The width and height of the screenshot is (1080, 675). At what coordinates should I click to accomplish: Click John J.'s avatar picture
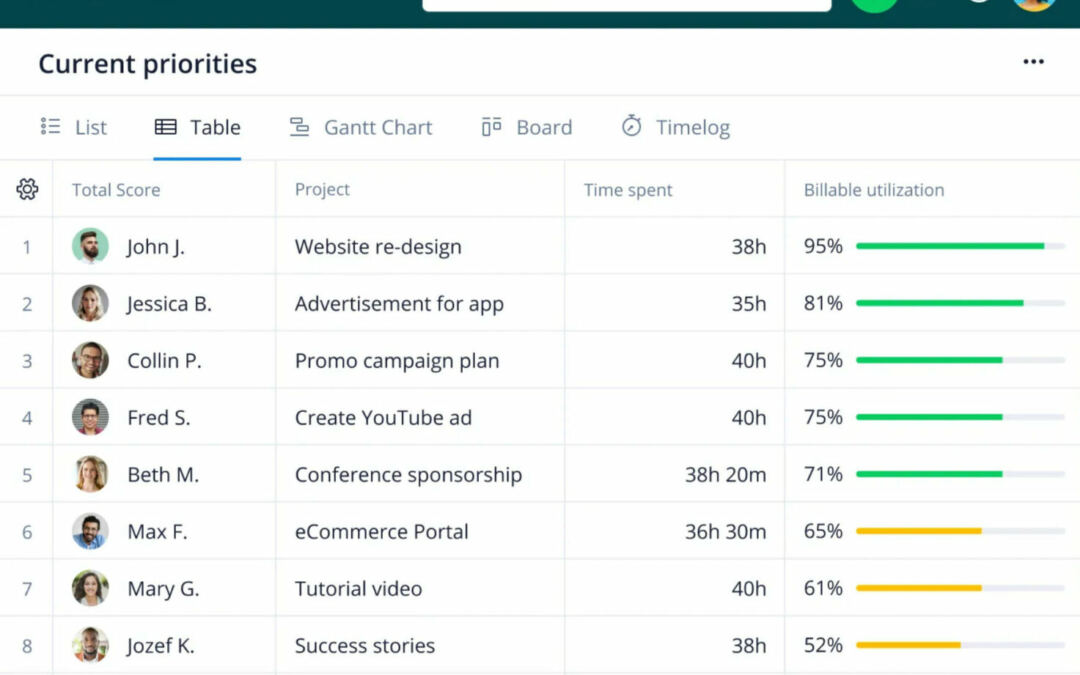click(90, 246)
